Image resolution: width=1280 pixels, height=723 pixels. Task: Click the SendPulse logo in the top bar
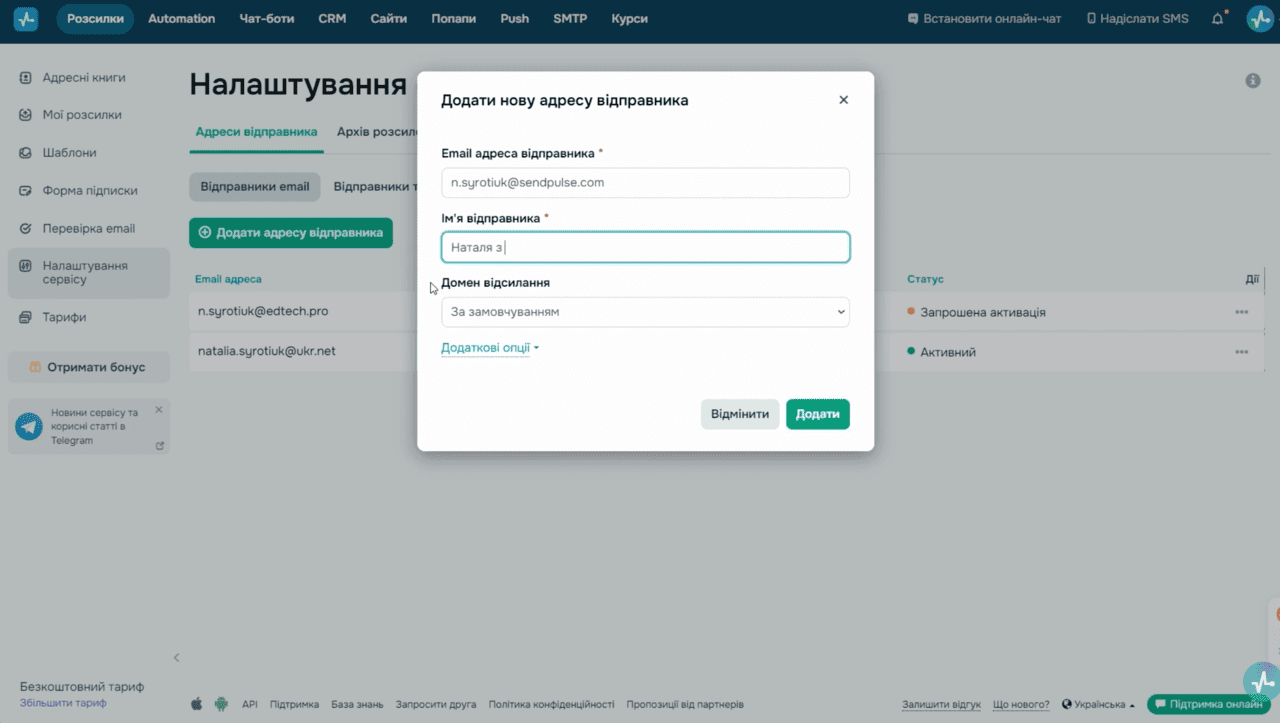click(26, 19)
